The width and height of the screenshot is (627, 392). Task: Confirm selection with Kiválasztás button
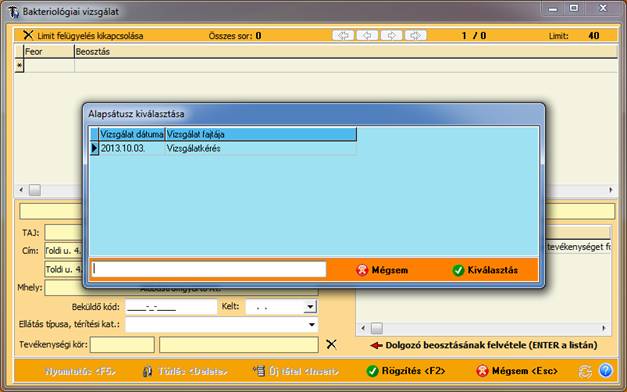click(x=485, y=270)
